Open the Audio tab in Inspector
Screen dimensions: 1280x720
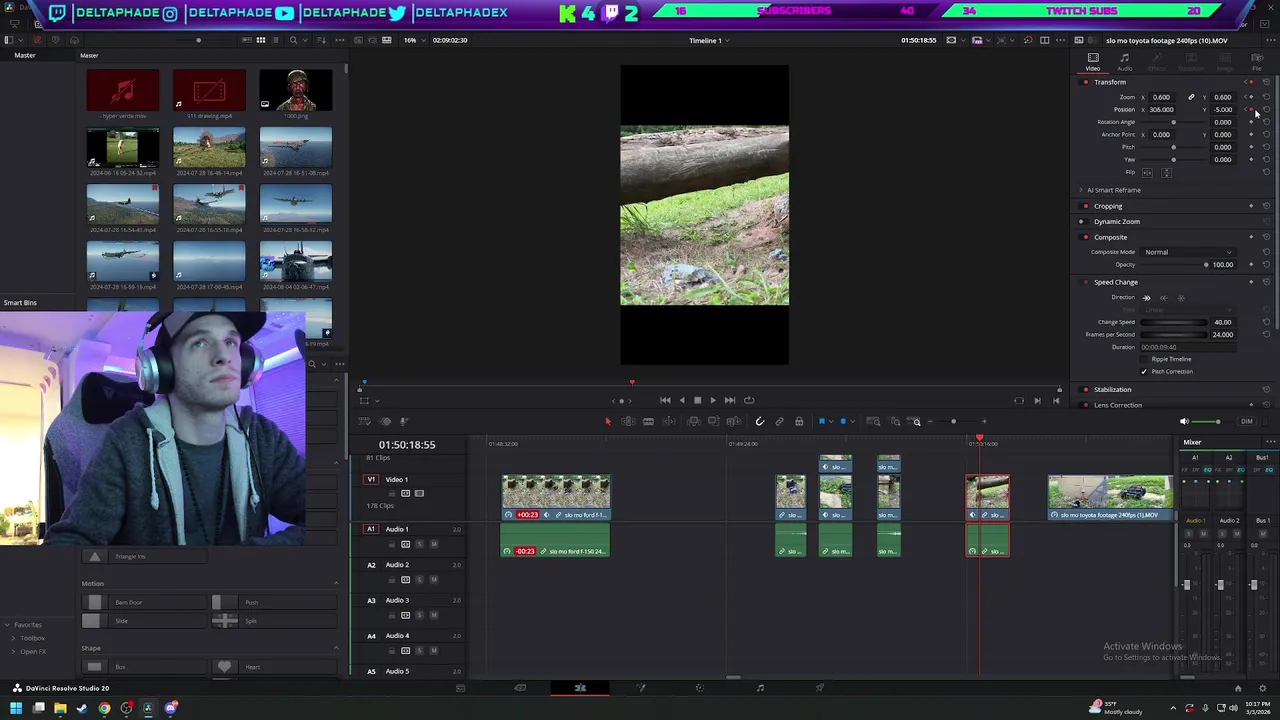(x=1125, y=63)
